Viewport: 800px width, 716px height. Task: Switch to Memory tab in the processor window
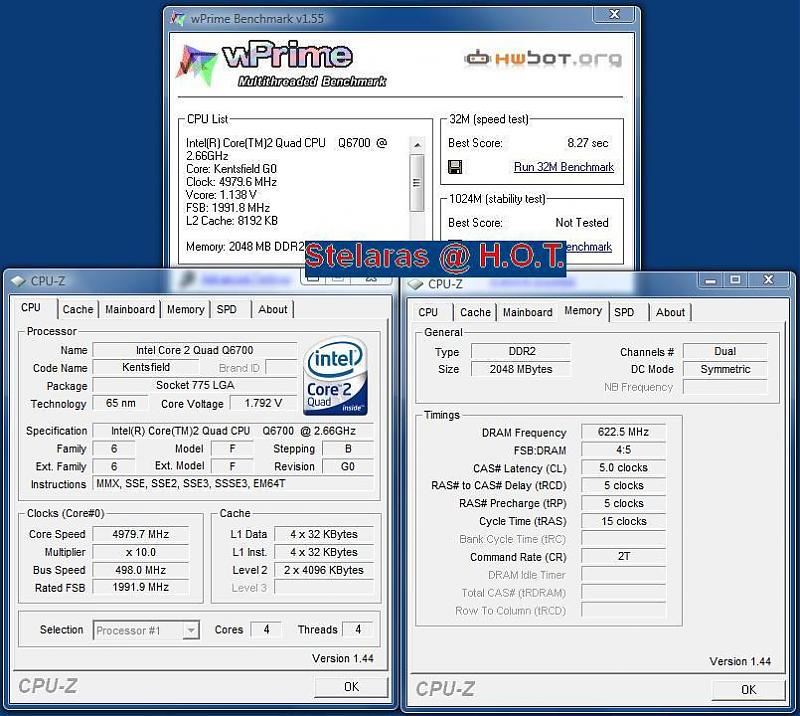186,309
